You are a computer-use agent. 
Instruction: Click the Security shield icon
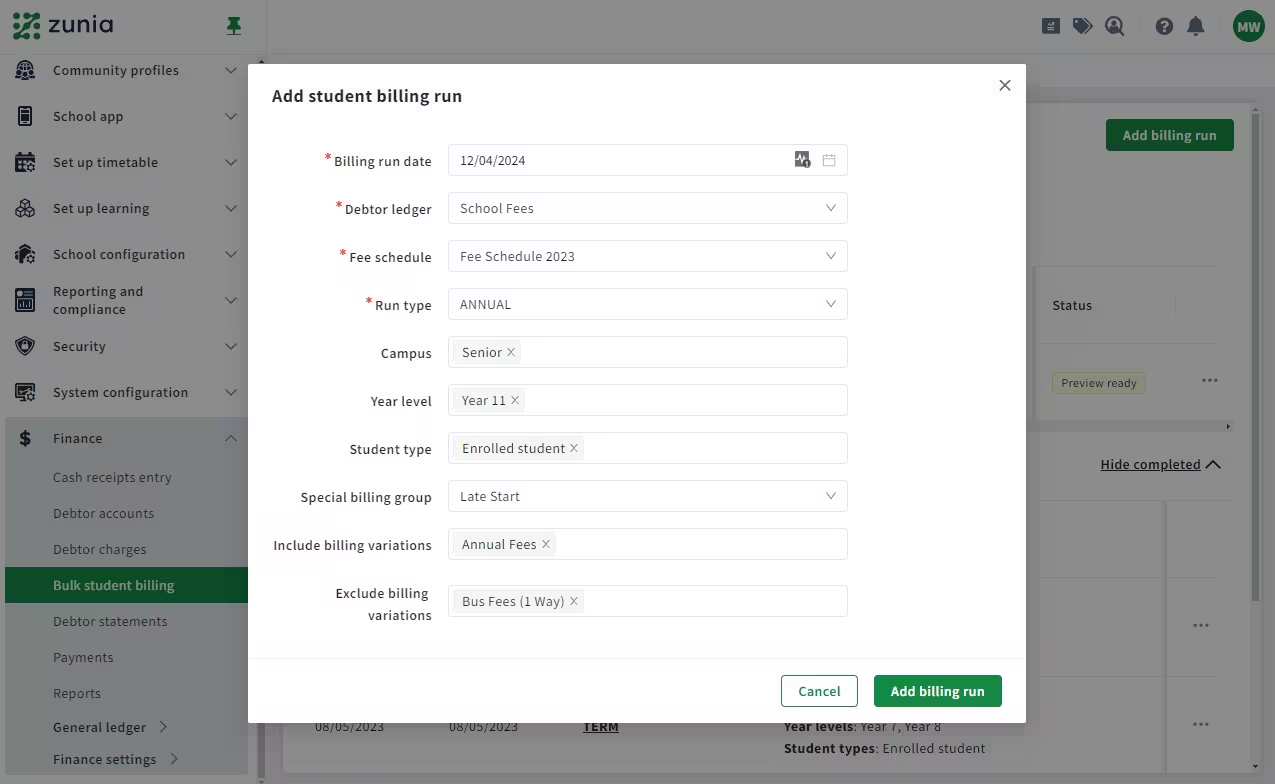(x=25, y=346)
